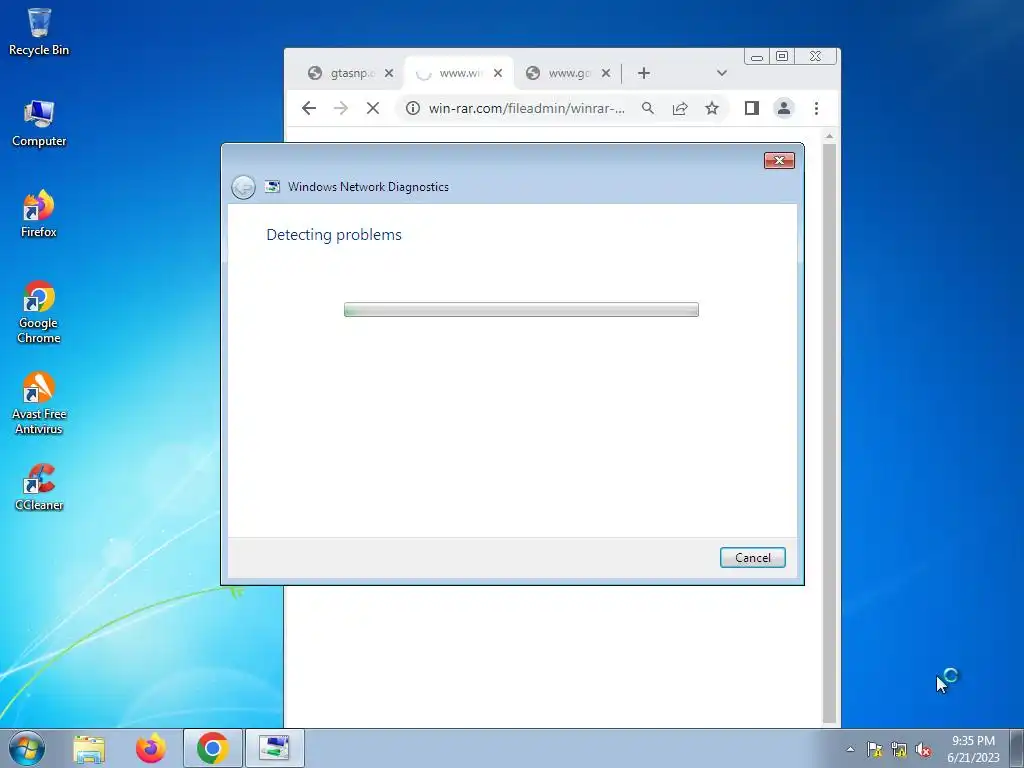The width and height of the screenshot is (1024, 768).
Task: View site information icon in address bar
Action: coord(413,108)
